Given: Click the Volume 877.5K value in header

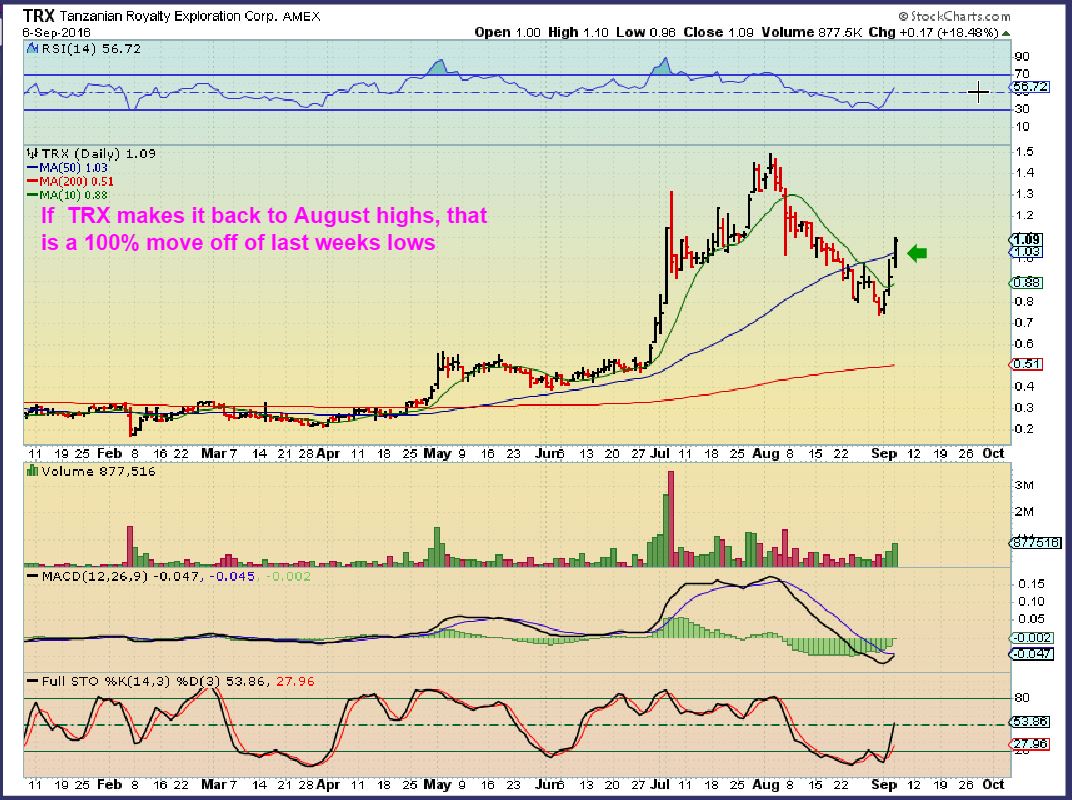Looking at the screenshot, I should (812, 32).
